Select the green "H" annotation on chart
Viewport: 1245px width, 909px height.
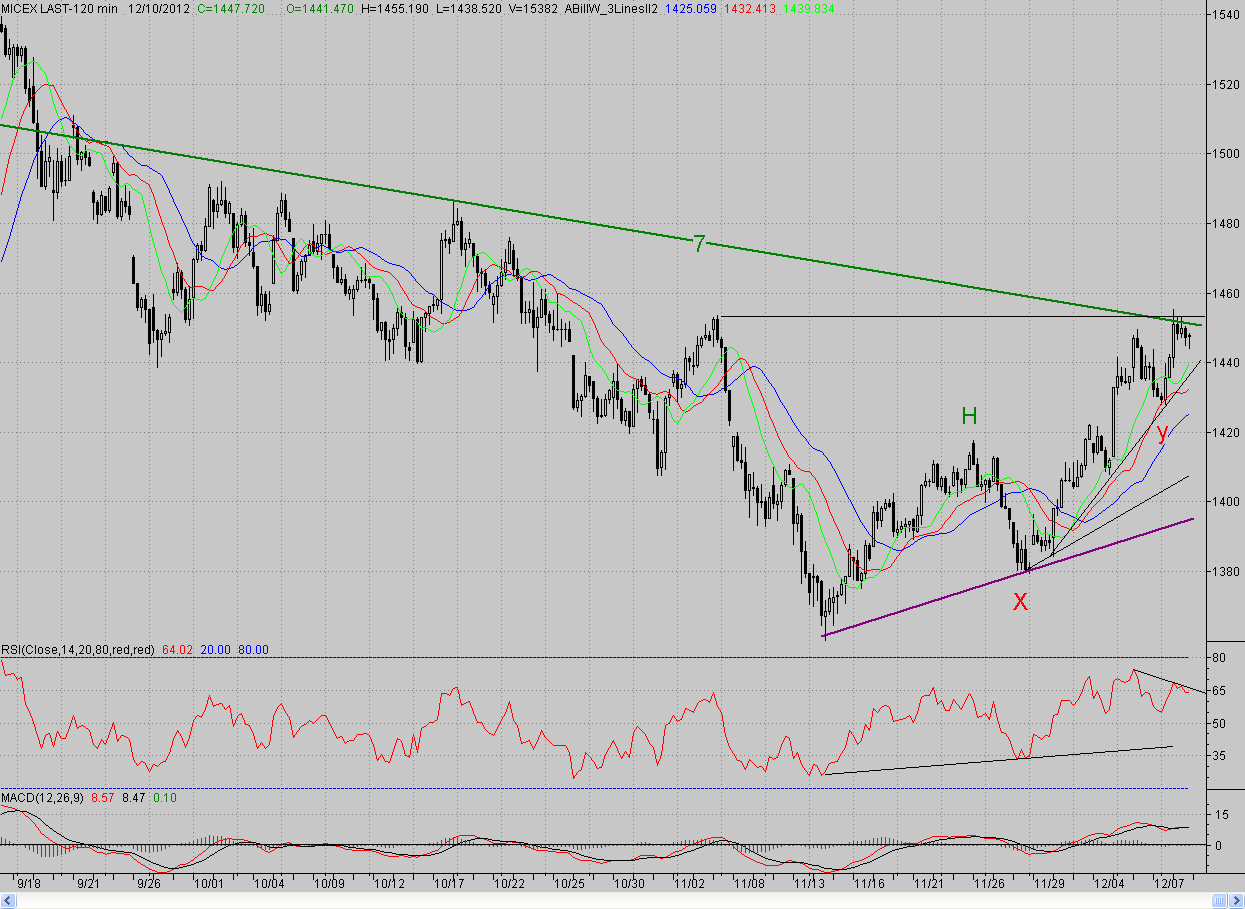[969, 416]
